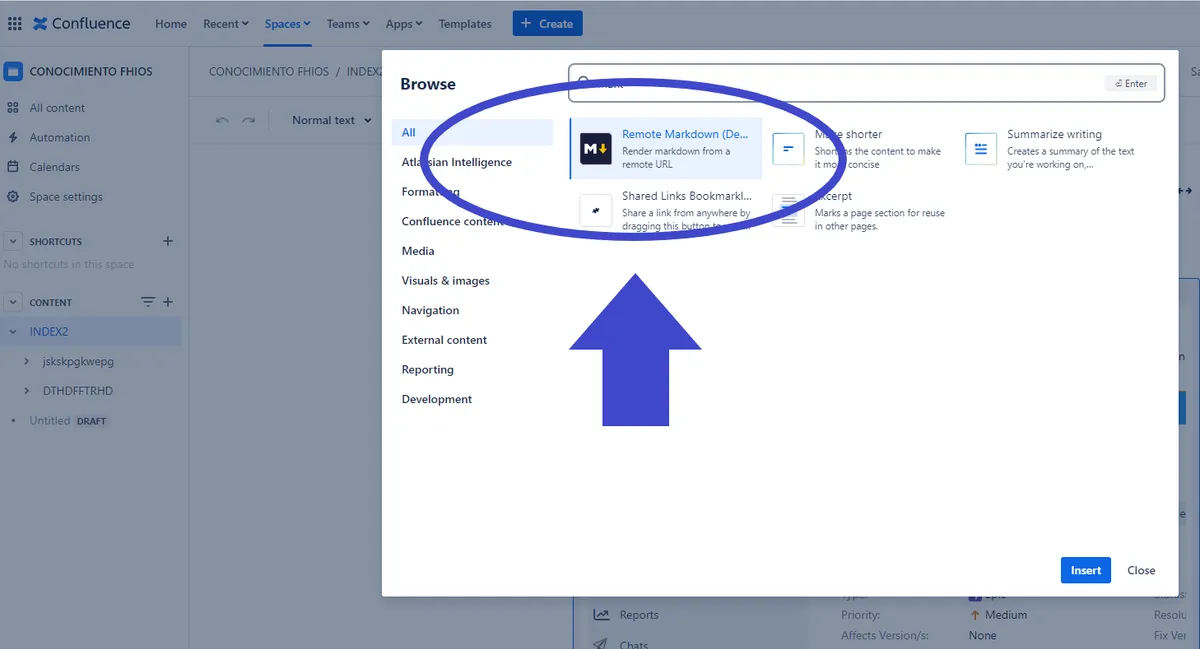This screenshot has height=649, width=1200.
Task: Collapse the SHORTCUTS section
Action: 13,241
